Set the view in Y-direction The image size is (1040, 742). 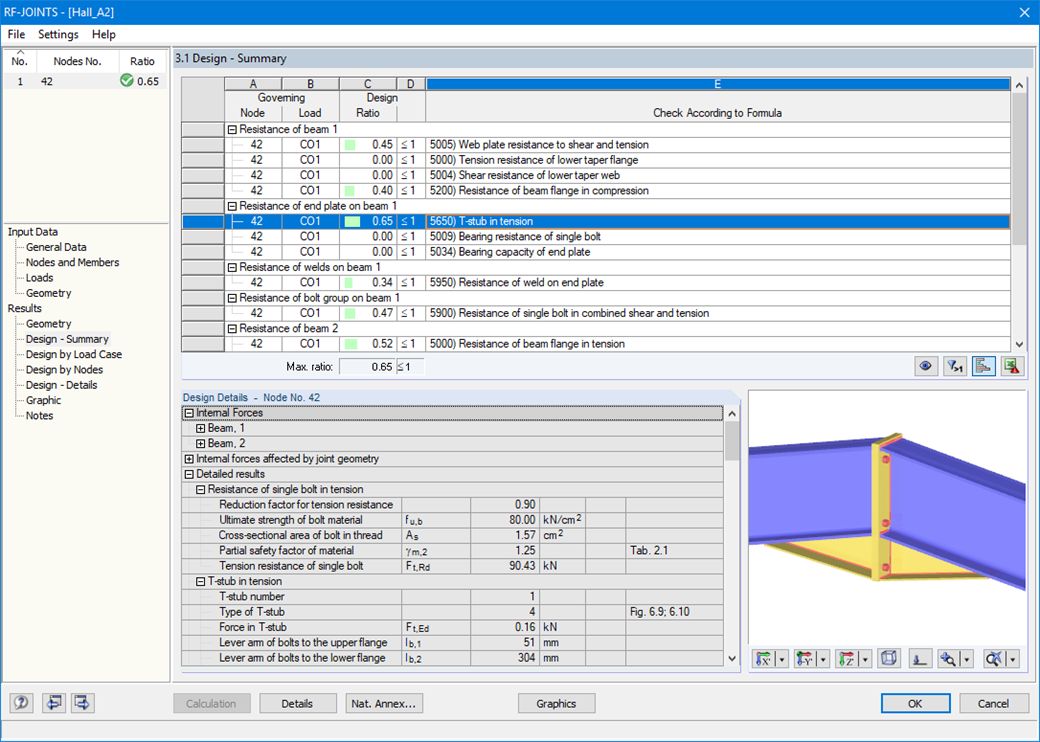tap(806, 658)
